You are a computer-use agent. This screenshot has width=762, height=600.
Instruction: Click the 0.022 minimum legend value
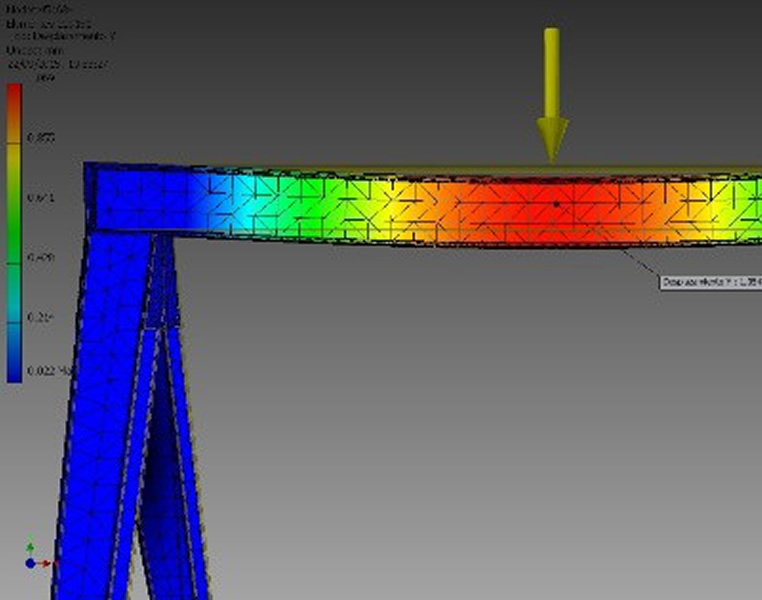click(40, 372)
